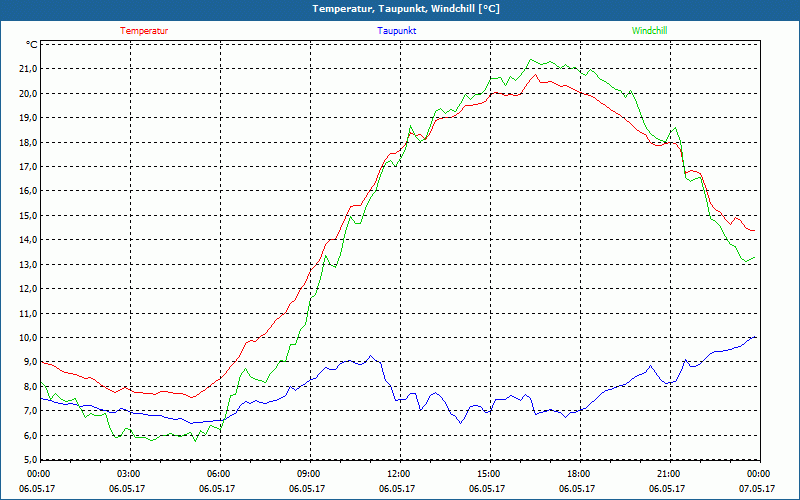Click the 7,0 y-axis value

click(31, 411)
